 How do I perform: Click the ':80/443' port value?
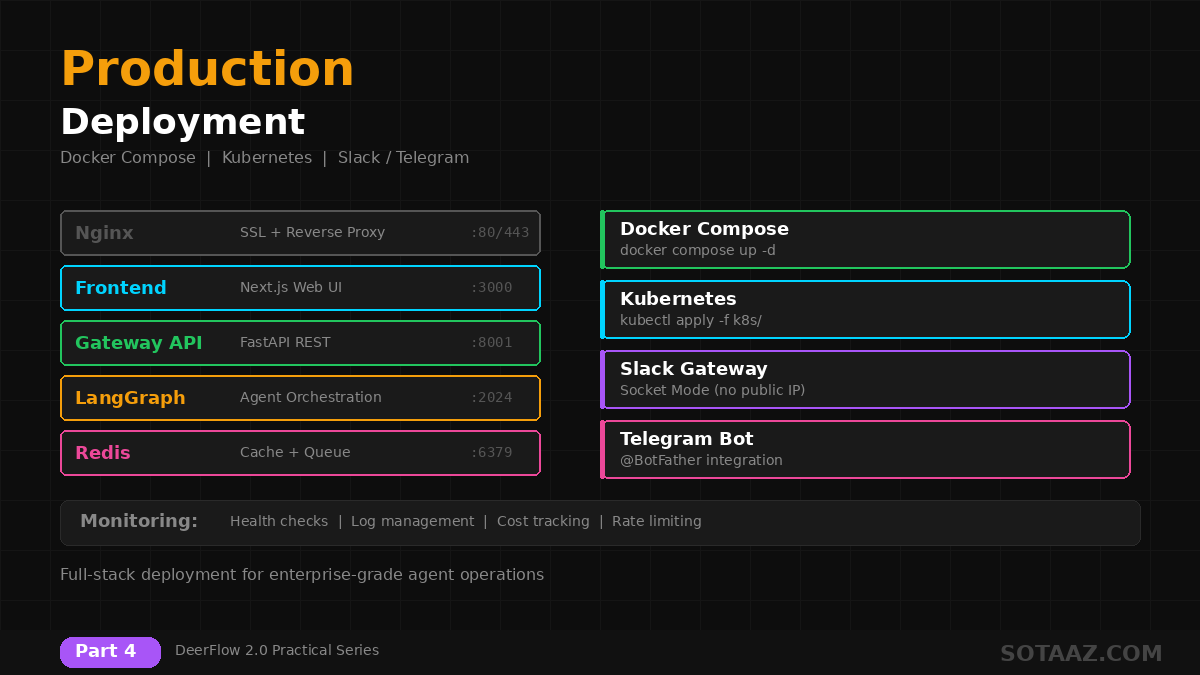click(x=499, y=233)
